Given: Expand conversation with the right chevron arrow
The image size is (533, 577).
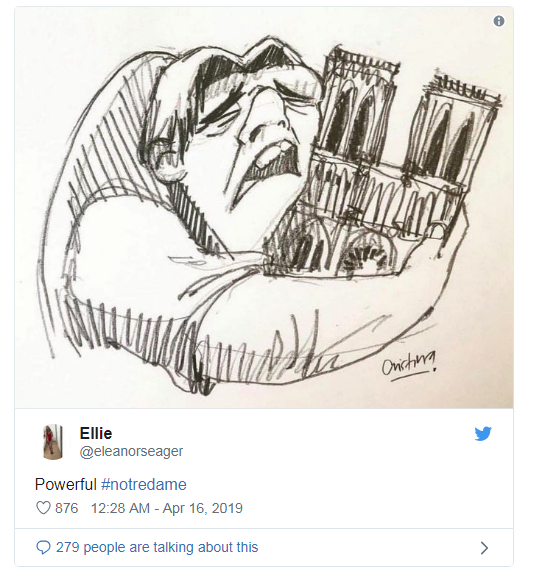Looking at the screenshot, I should 484,548.
